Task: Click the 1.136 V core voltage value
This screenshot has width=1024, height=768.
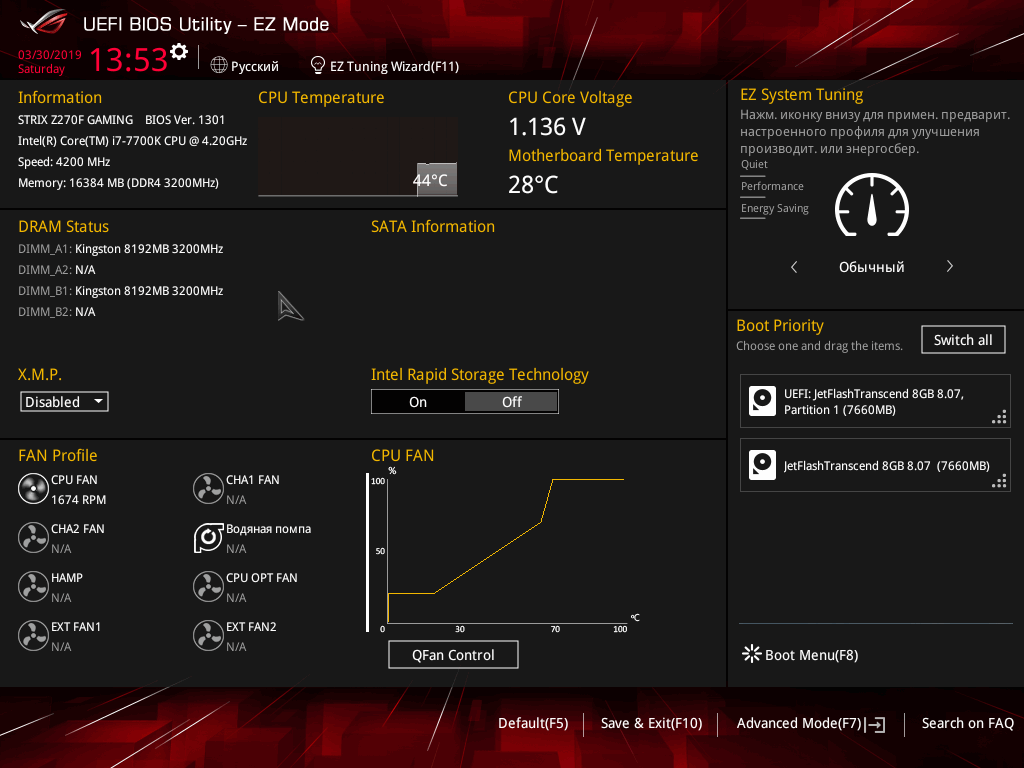Action: [x=547, y=126]
